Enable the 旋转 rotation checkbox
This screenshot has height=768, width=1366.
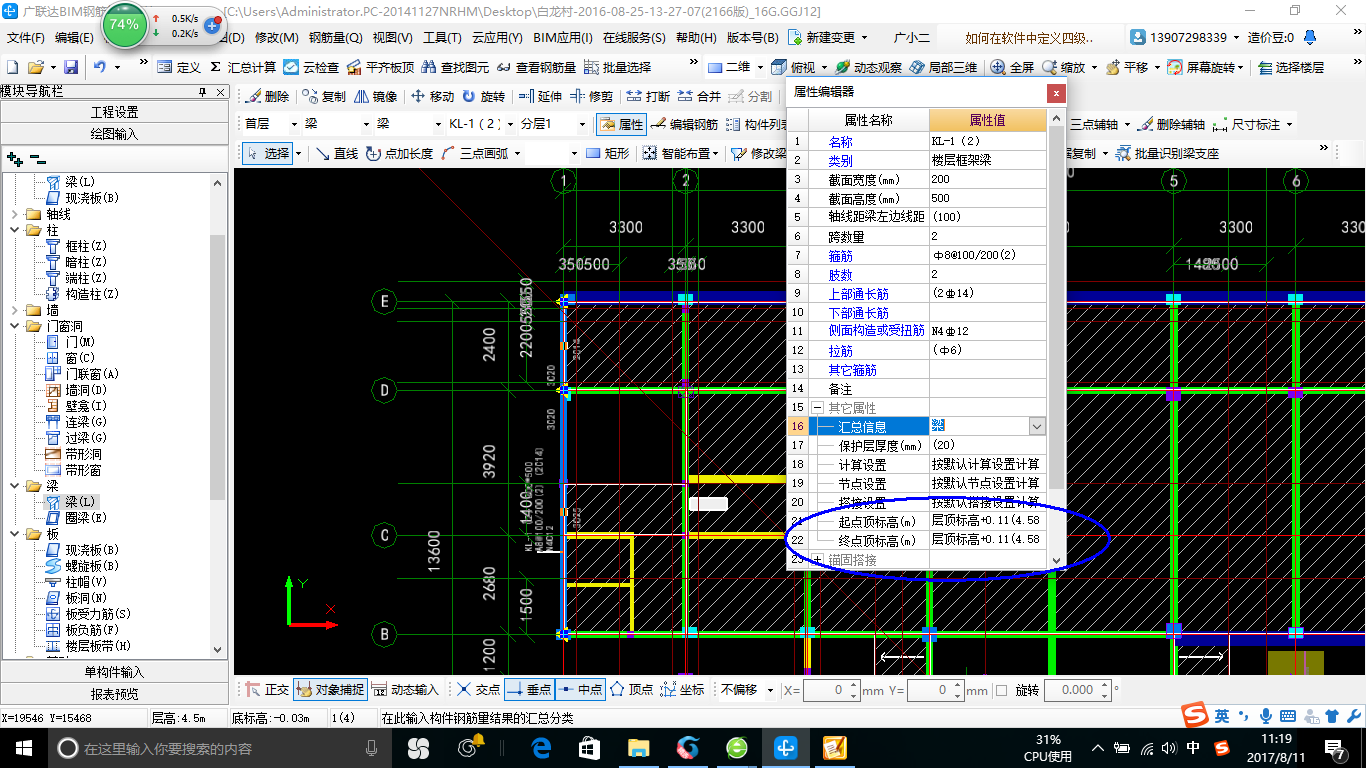tap(1002, 690)
